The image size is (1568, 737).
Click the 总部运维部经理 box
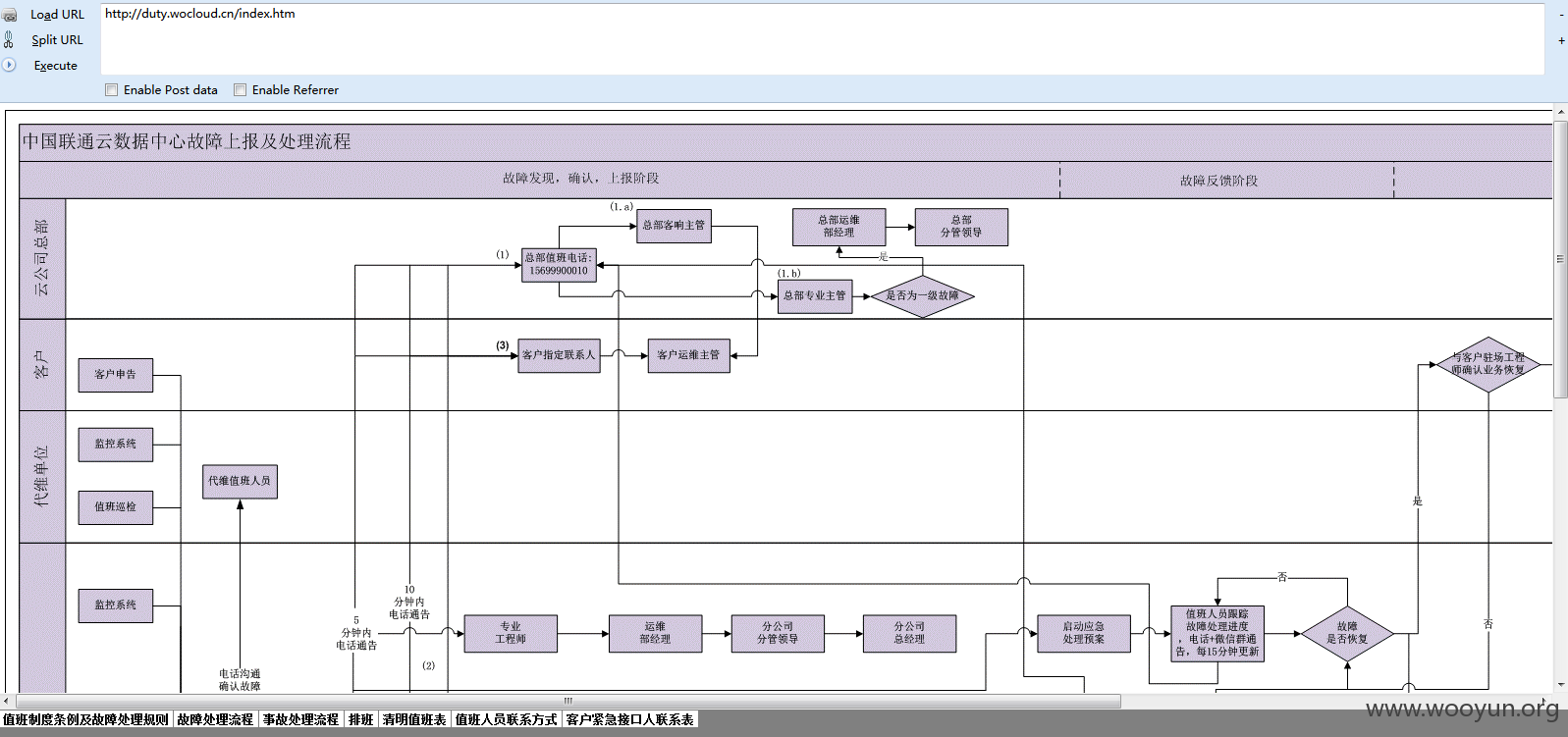pos(838,227)
